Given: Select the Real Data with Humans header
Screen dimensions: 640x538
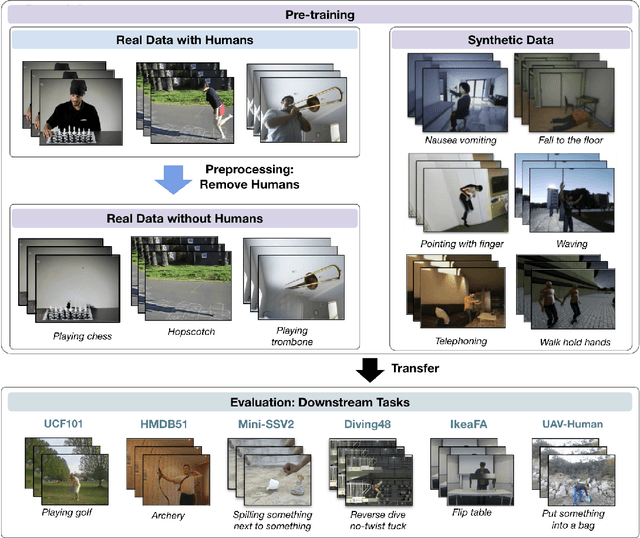Looking at the screenshot, I should point(184,40).
